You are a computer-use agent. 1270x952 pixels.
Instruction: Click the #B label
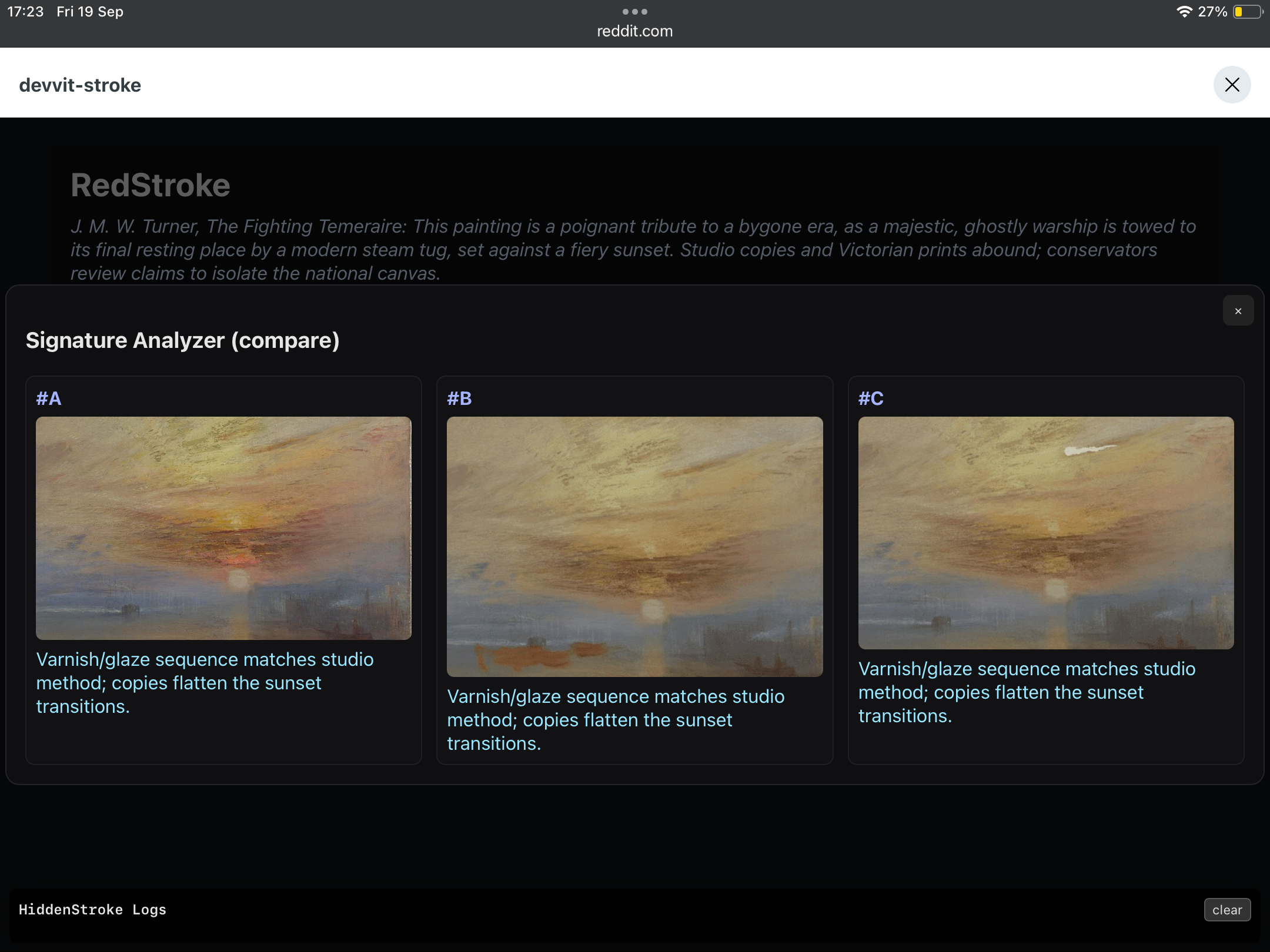click(459, 398)
